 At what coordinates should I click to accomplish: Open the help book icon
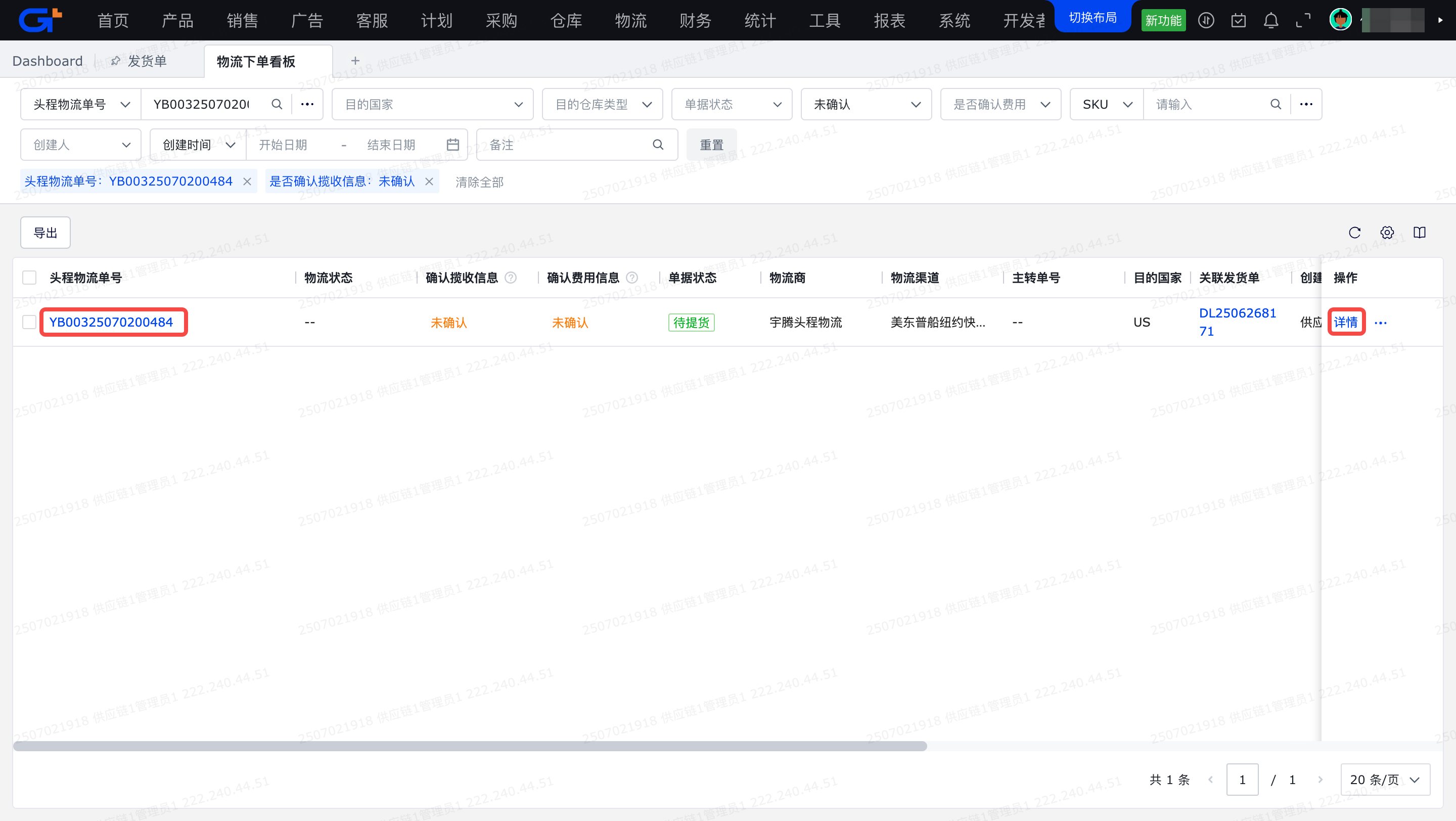(1419, 232)
